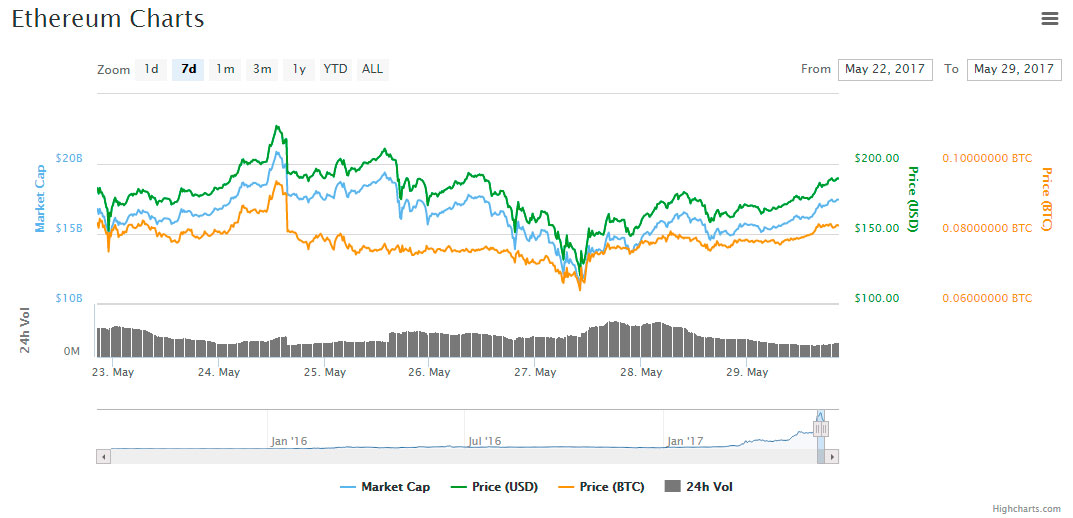Edit the From date field
Screen dimensions: 1073x518
click(885, 69)
